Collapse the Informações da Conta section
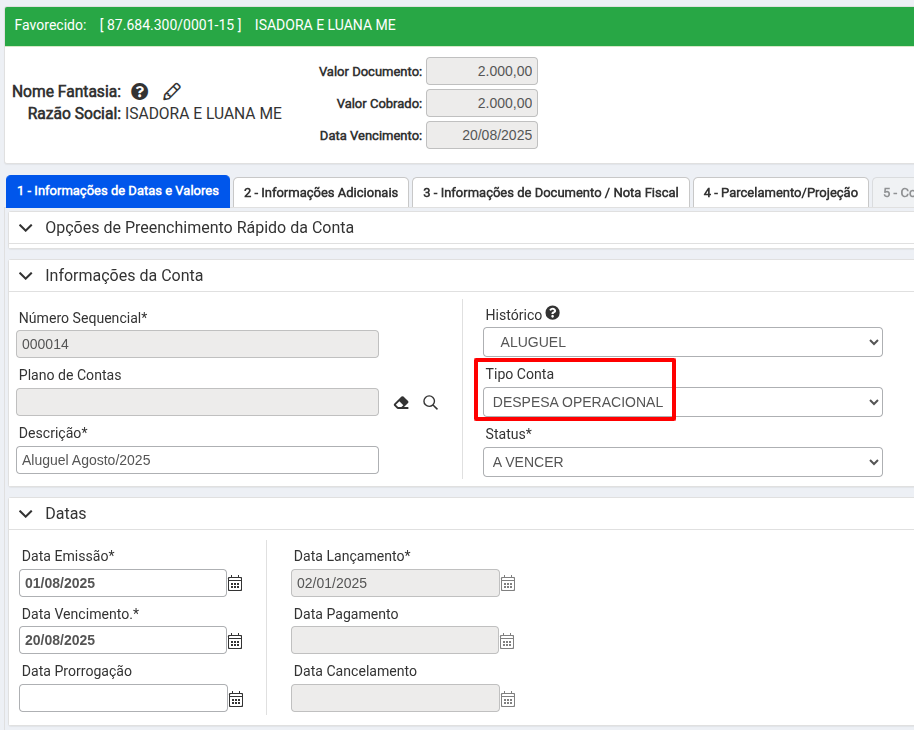Viewport: 914px width, 730px height. [x=26, y=275]
